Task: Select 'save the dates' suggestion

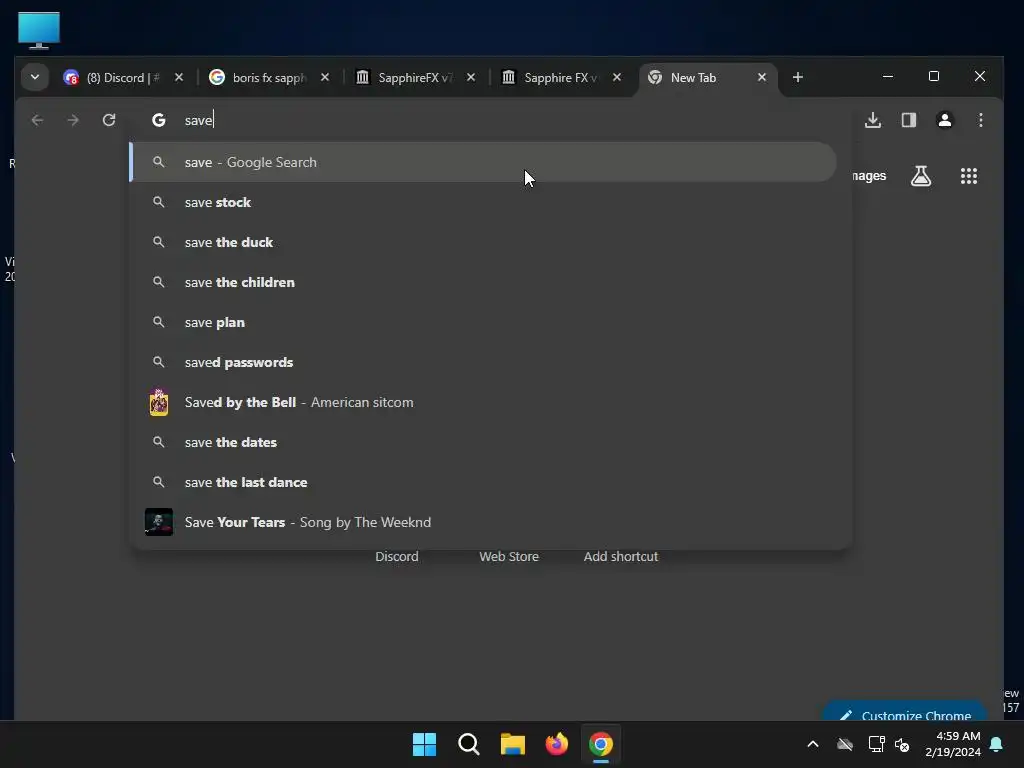Action: [483, 442]
